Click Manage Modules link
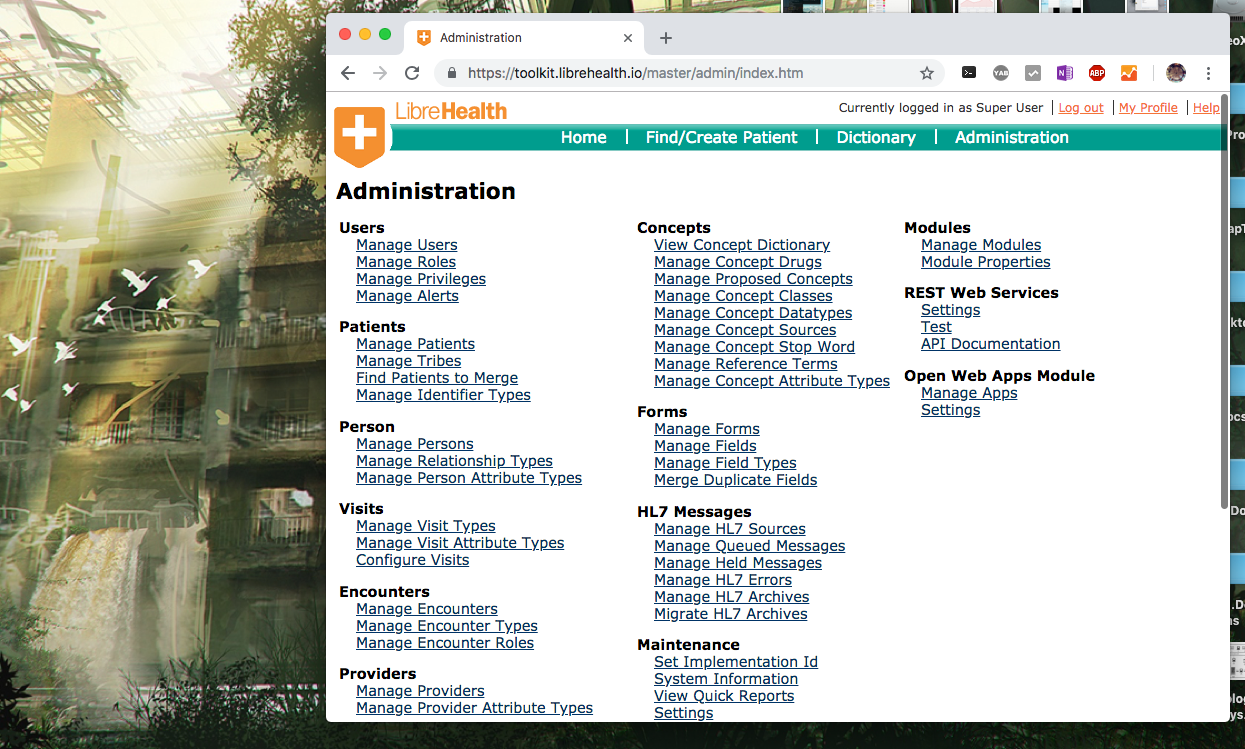The image size is (1245, 749). (980, 245)
